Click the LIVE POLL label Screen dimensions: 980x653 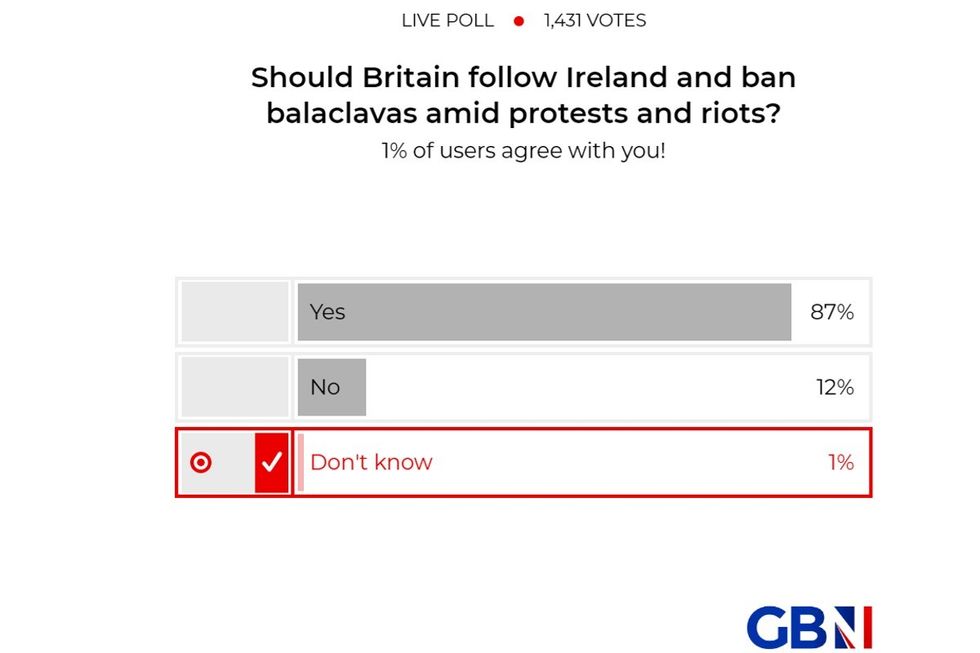click(447, 21)
